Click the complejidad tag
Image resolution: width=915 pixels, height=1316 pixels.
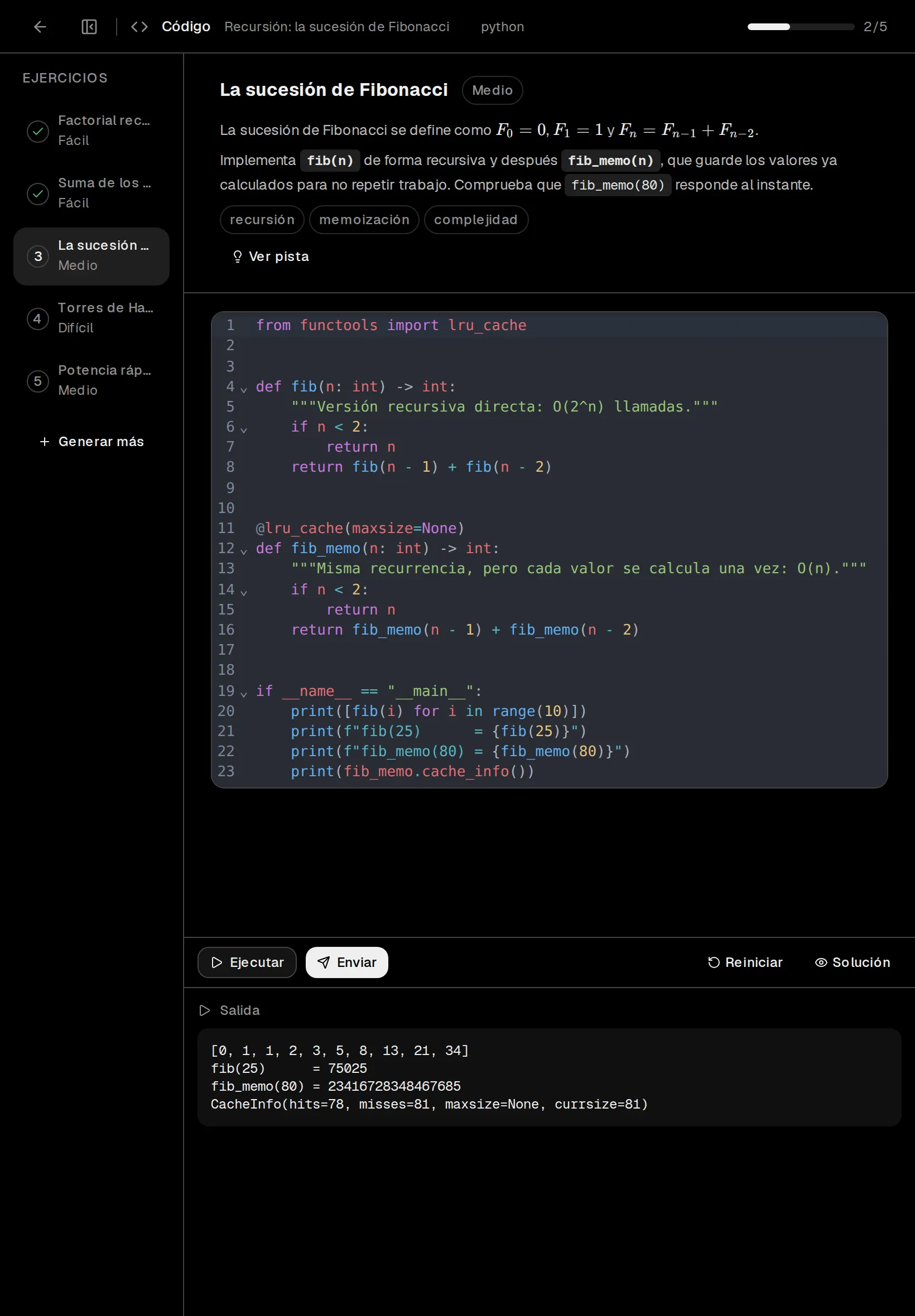pos(476,220)
